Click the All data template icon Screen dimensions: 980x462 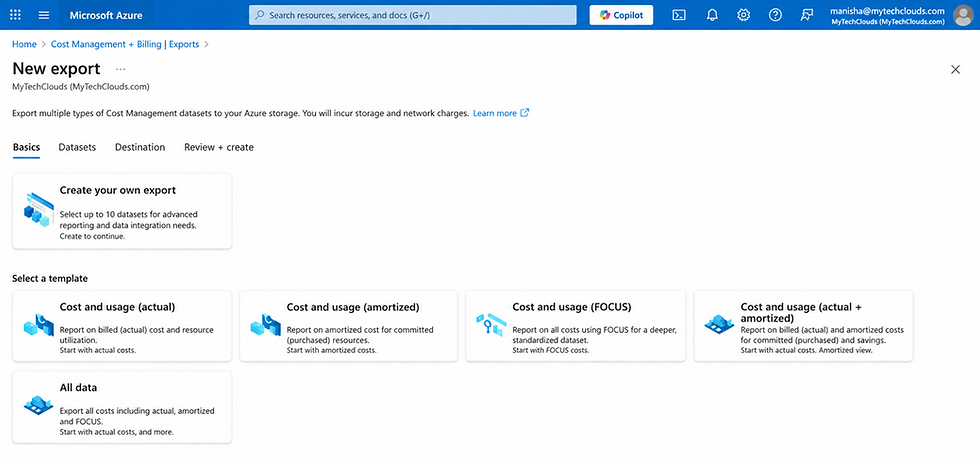pos(39,405)
